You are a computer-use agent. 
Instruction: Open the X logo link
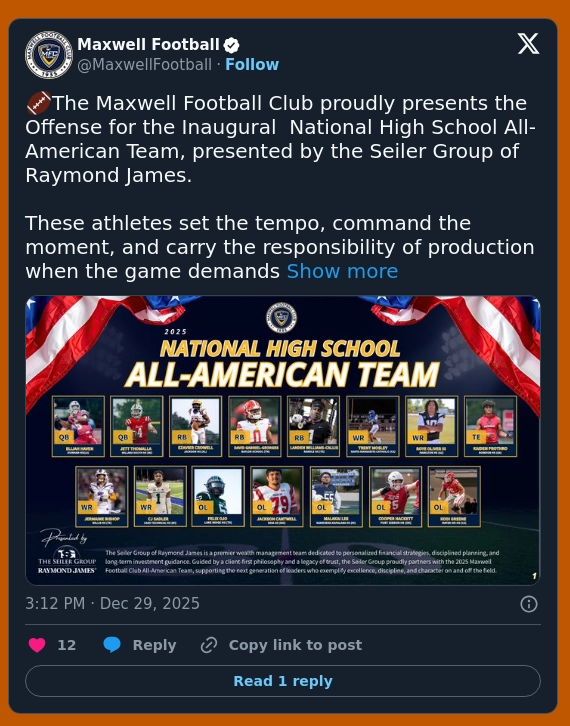pos(528,44)
